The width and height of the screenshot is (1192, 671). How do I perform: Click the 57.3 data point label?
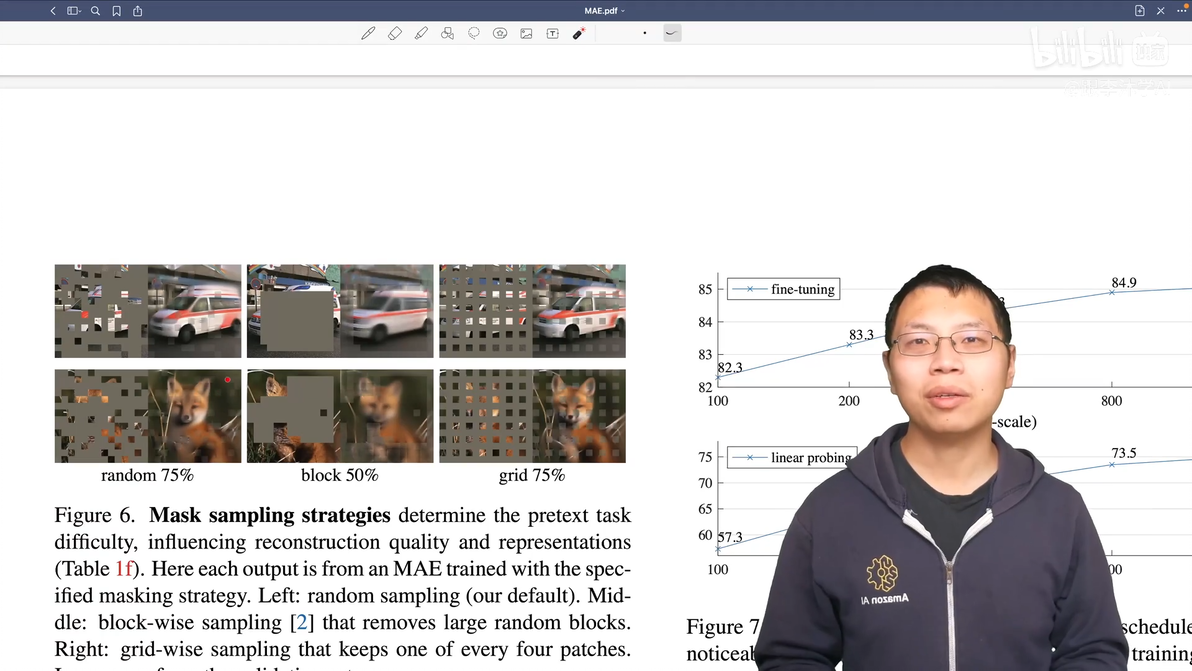point(730,537)
